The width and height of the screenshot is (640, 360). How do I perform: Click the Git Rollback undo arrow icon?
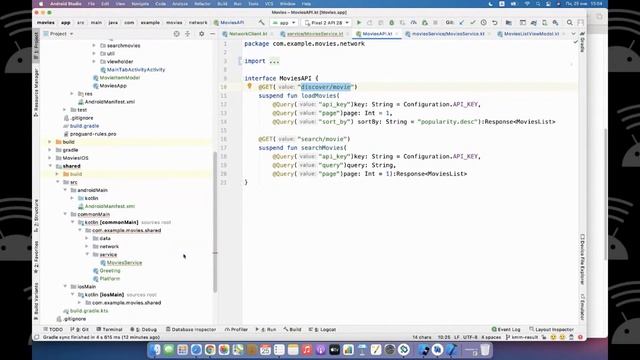point(495,22)
